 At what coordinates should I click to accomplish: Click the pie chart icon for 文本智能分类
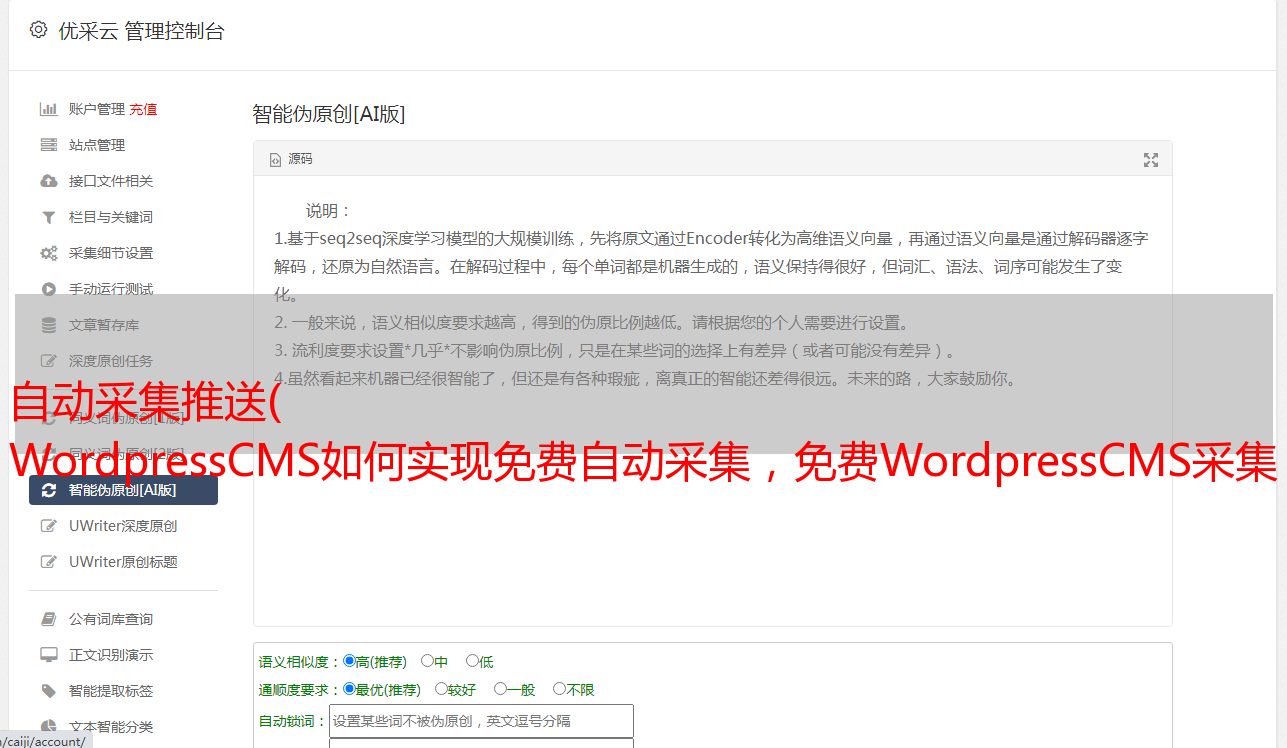[48, 727]
